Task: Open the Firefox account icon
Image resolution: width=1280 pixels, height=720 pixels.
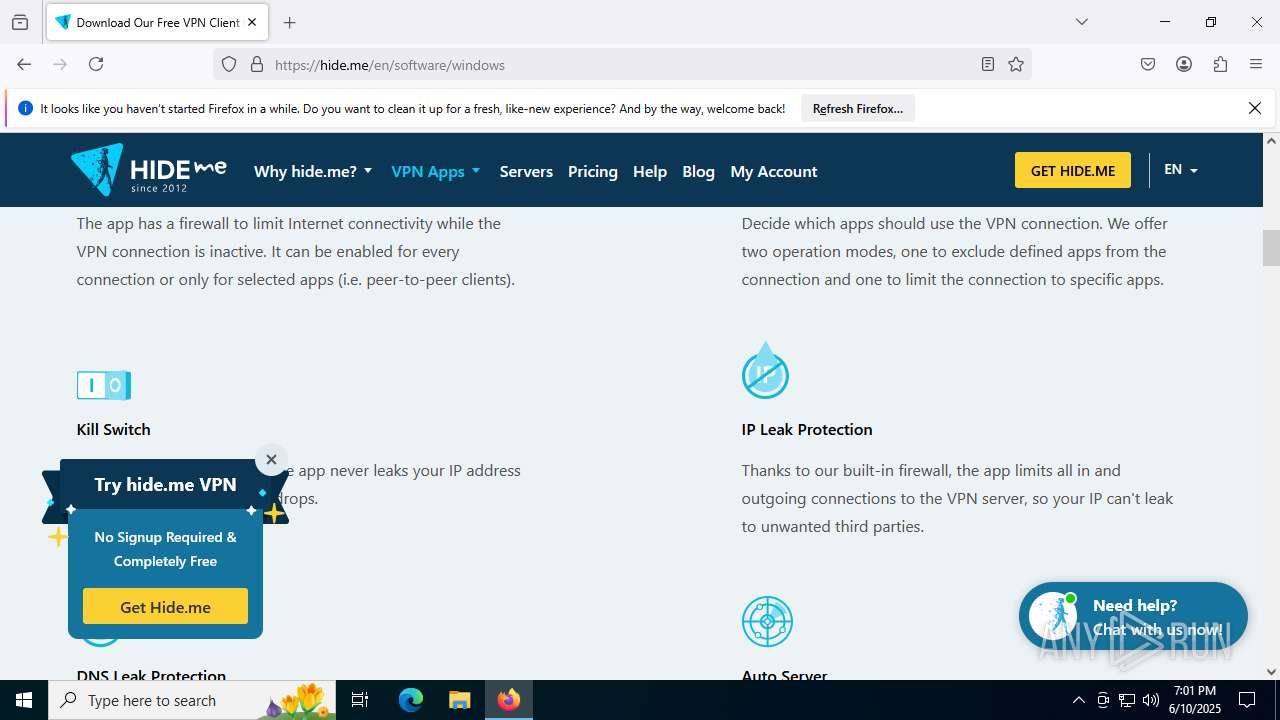Action: coord(1184,64)
